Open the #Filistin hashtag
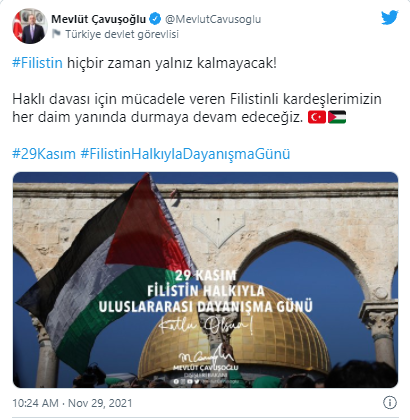The image size is (410, 420). pos(37,63)
